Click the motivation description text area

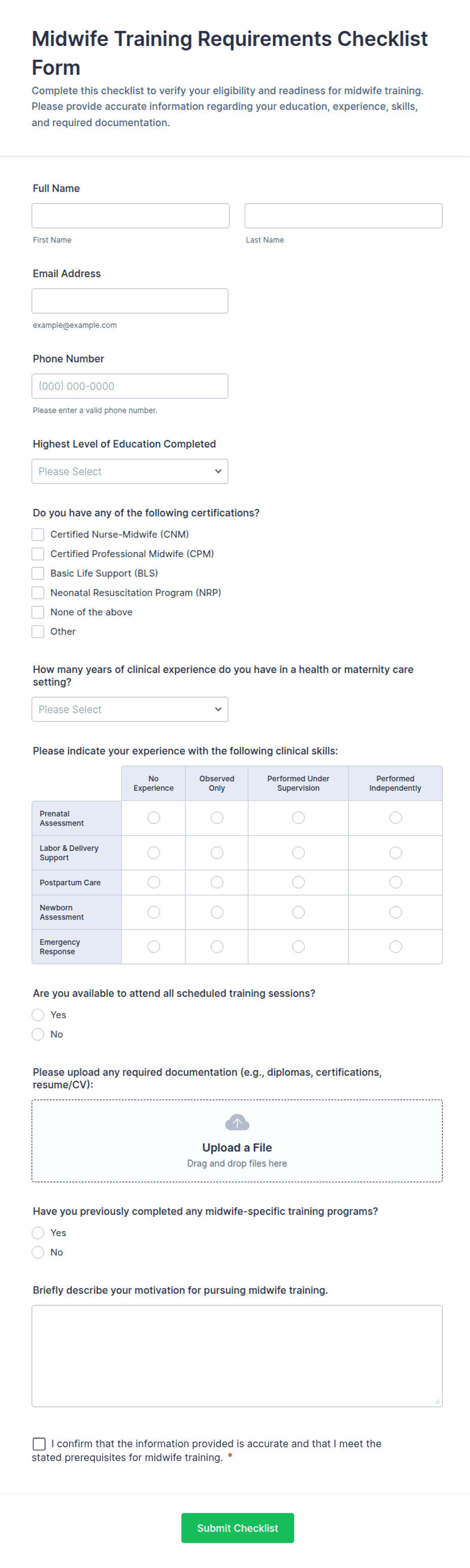pos(237,1355)
